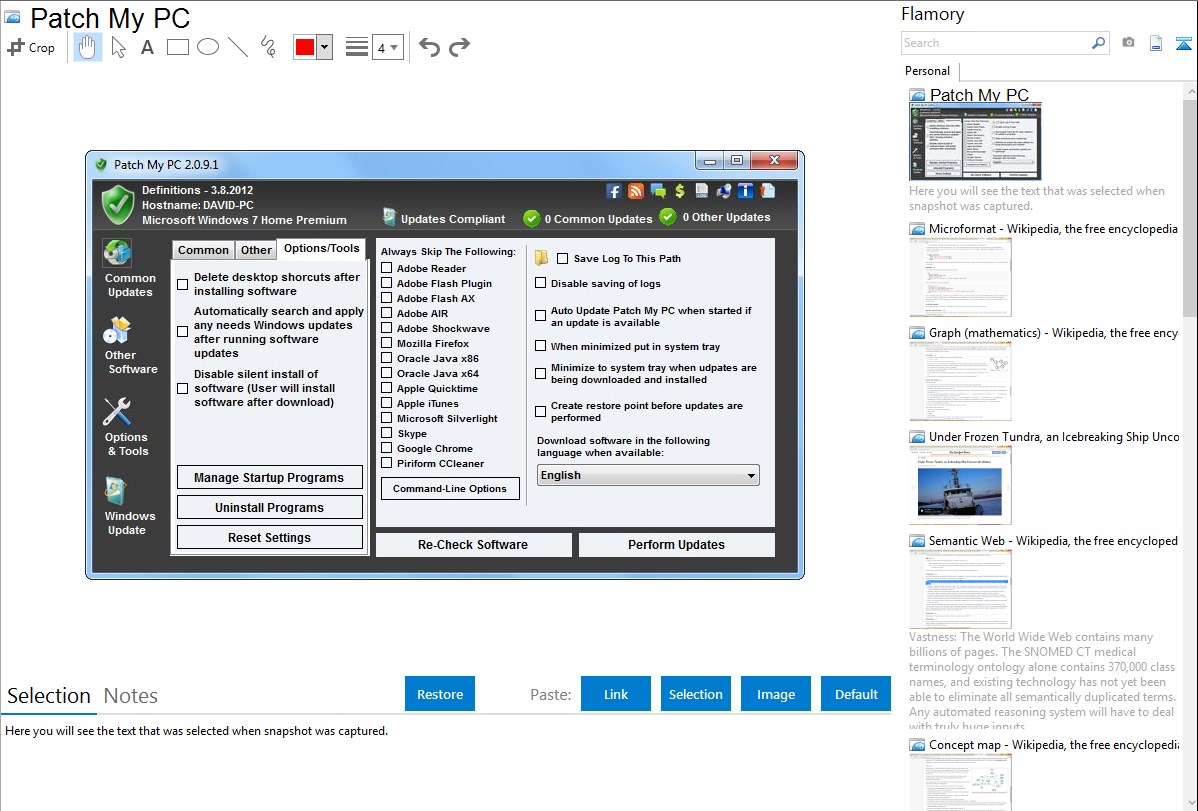Click the Facebook icon in Patch My PC

tap(613, 191)
